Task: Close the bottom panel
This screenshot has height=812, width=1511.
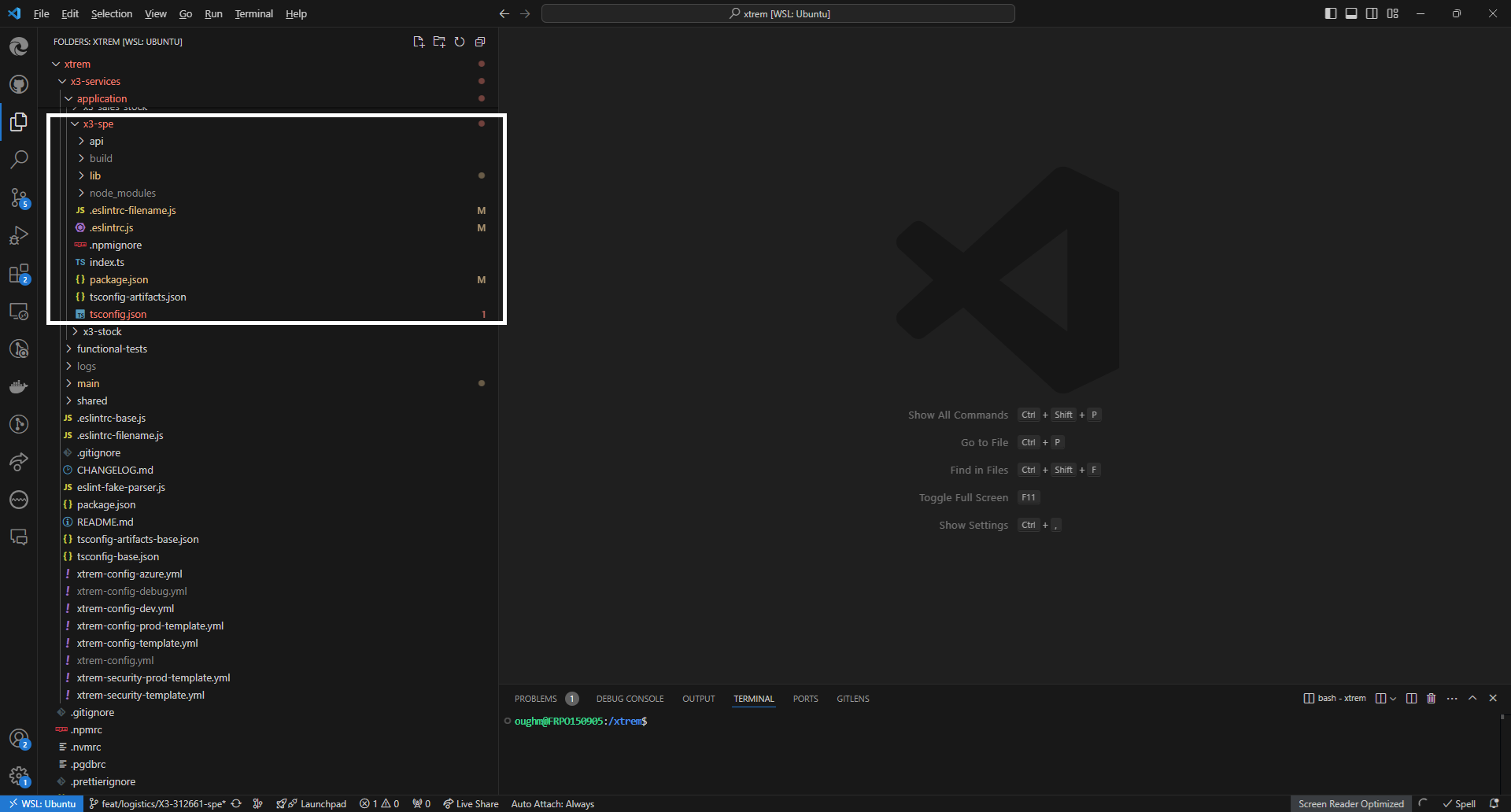Action: tap(1493, 698)
